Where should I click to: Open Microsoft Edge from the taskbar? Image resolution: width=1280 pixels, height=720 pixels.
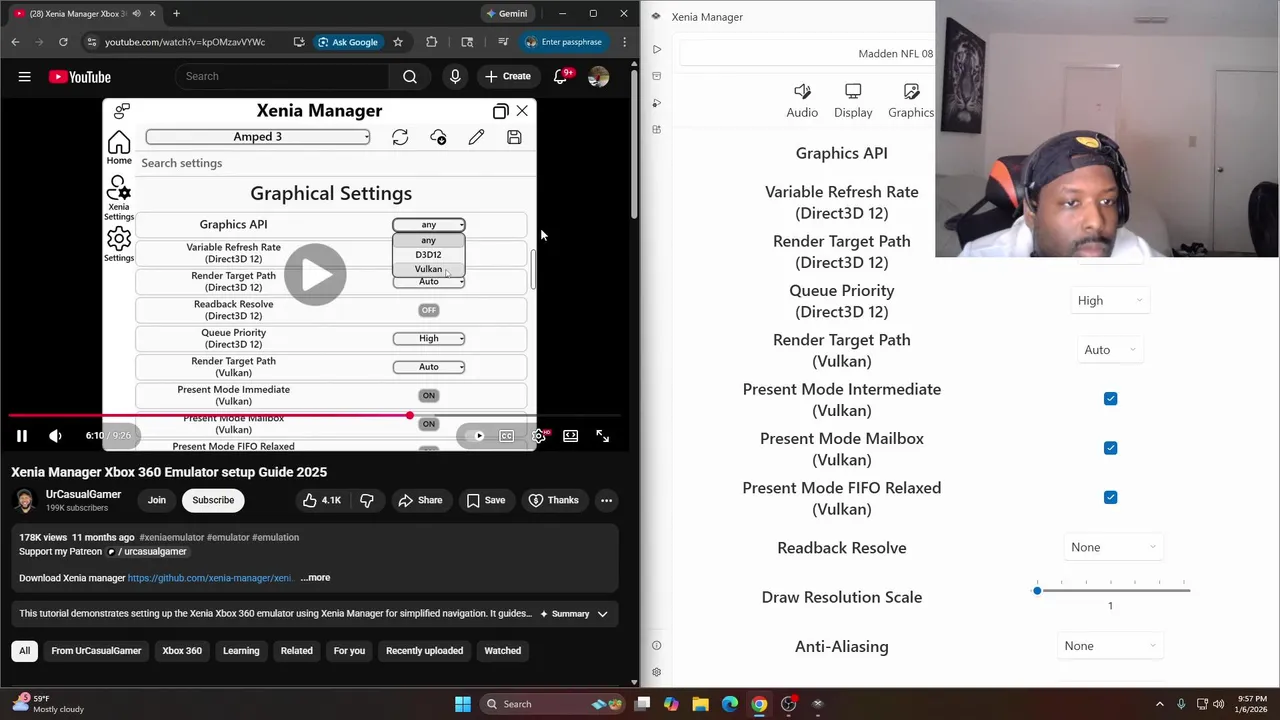click(730, 704)
